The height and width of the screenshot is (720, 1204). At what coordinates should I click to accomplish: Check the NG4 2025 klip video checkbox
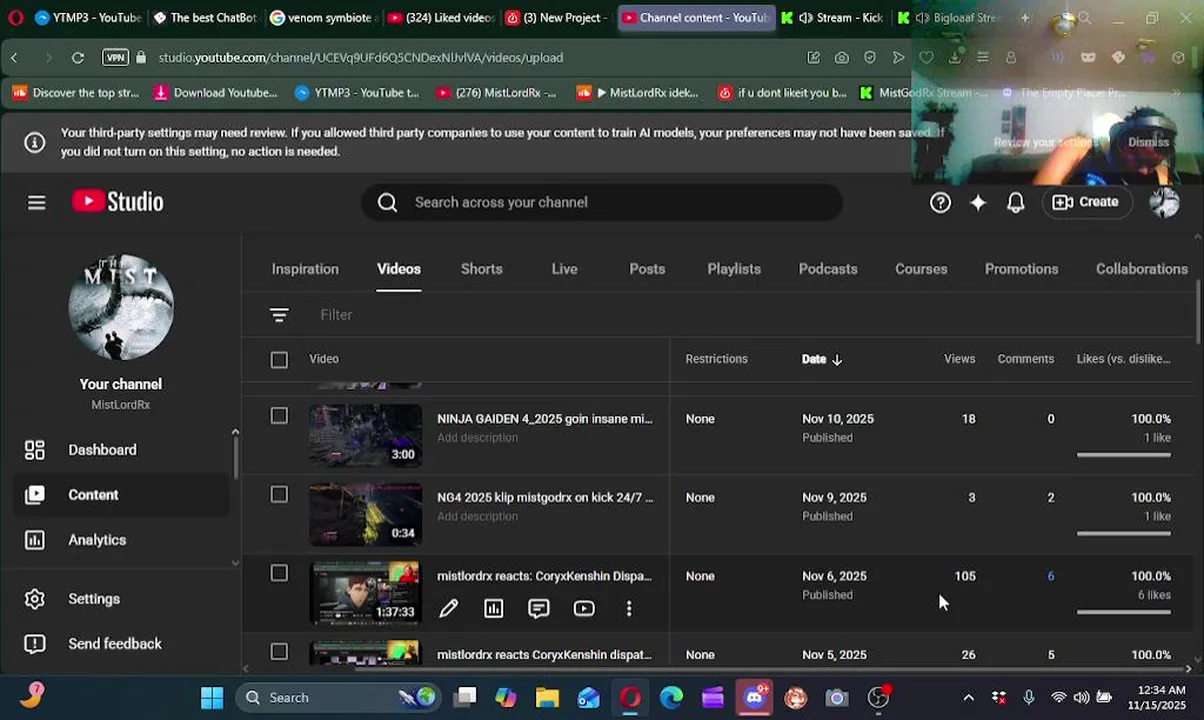(279, 495)
